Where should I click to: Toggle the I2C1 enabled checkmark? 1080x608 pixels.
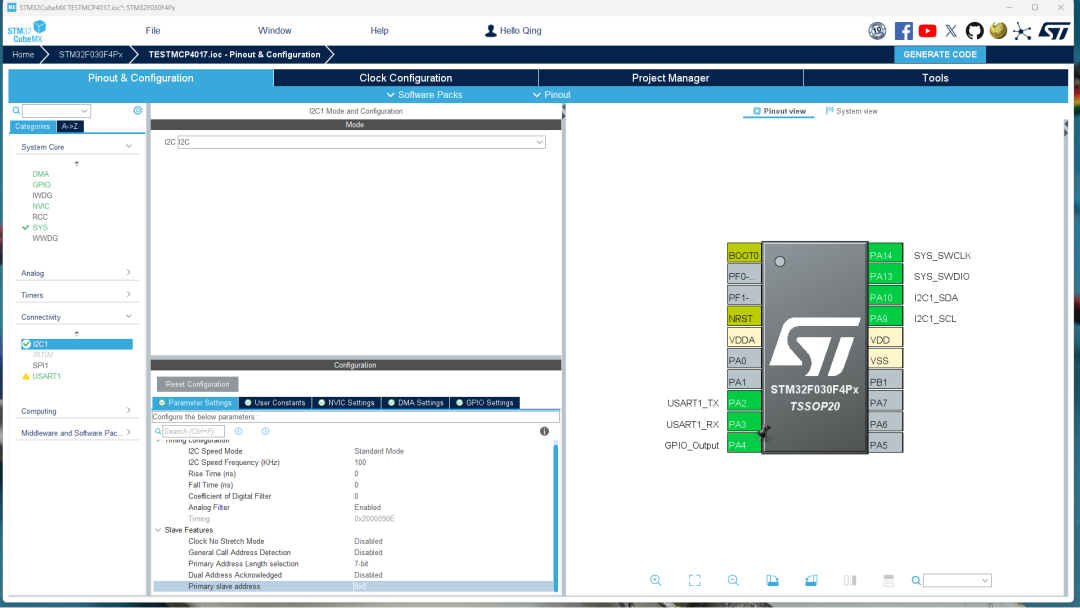26,344
